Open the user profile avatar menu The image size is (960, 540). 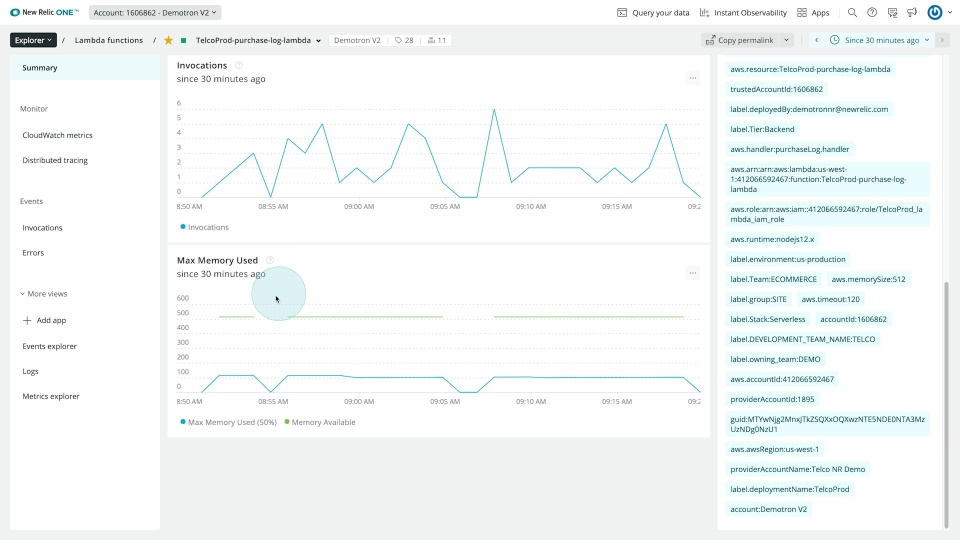coord(935,12)
